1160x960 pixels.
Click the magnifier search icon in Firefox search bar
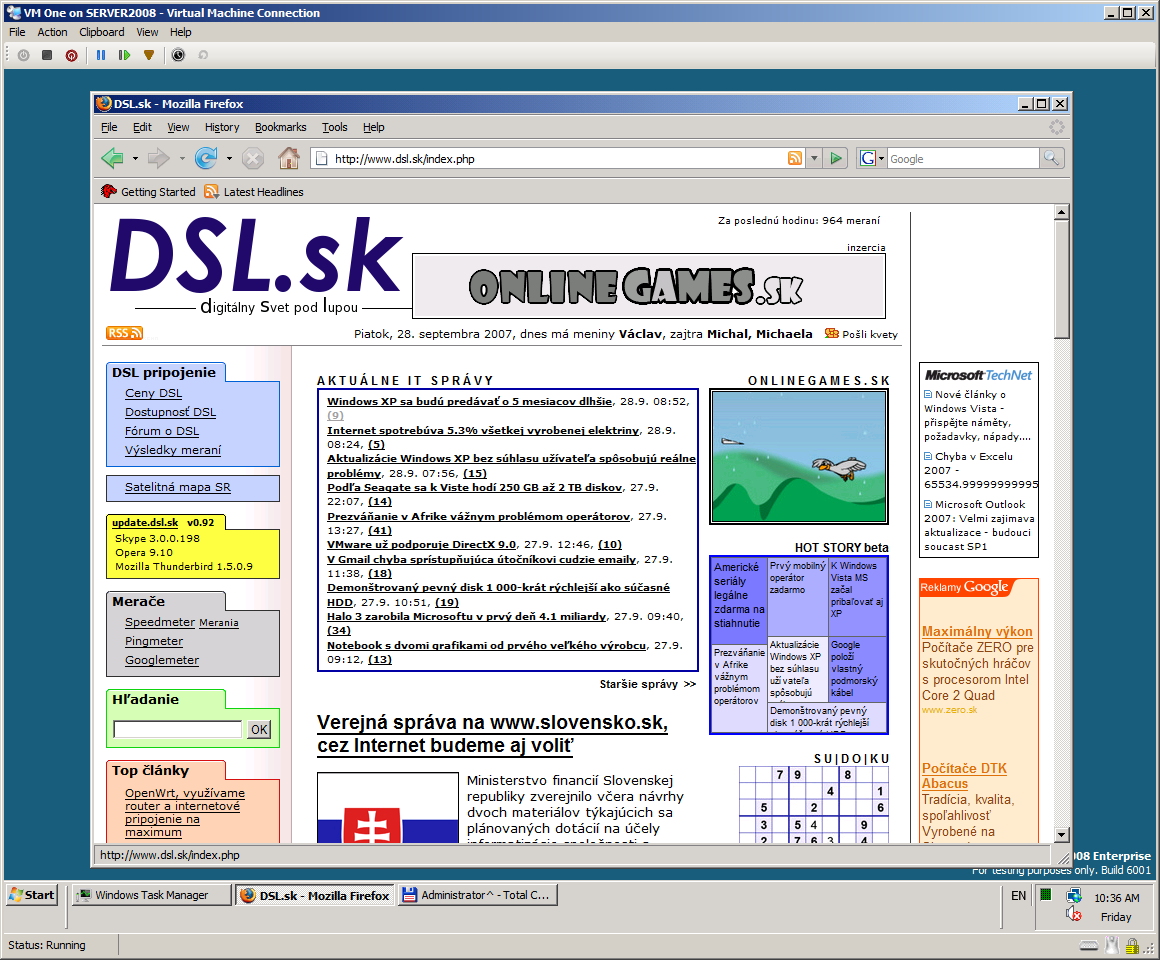click(x=1051, y=158)
